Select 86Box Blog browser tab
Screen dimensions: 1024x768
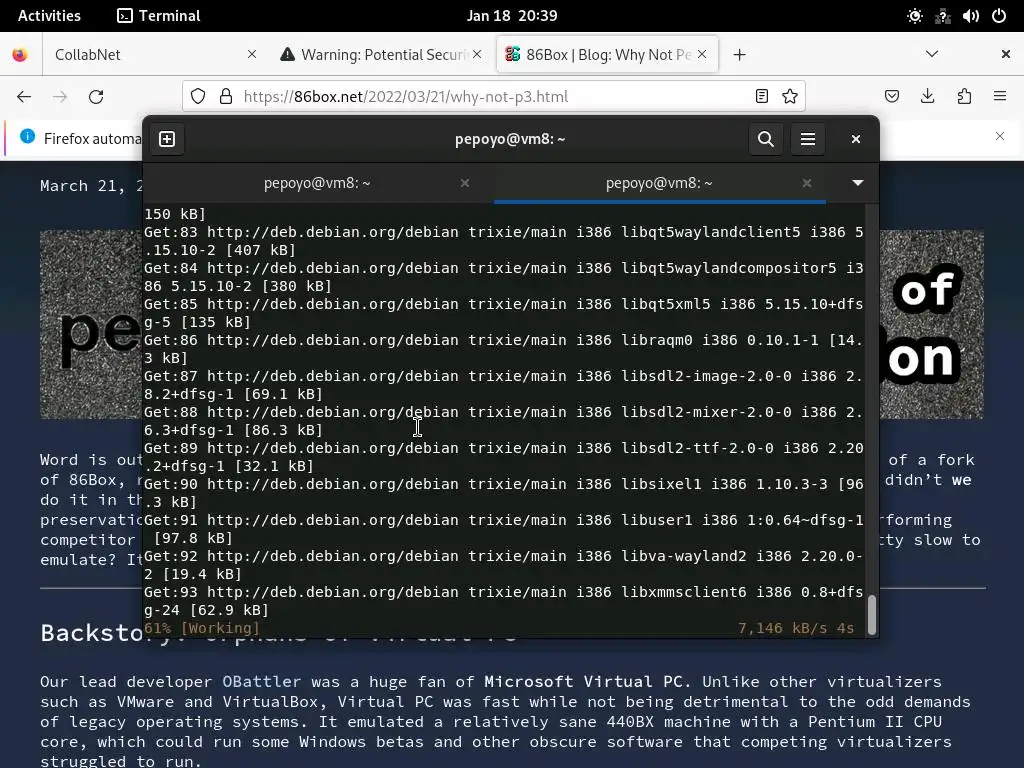pos(608,55)
